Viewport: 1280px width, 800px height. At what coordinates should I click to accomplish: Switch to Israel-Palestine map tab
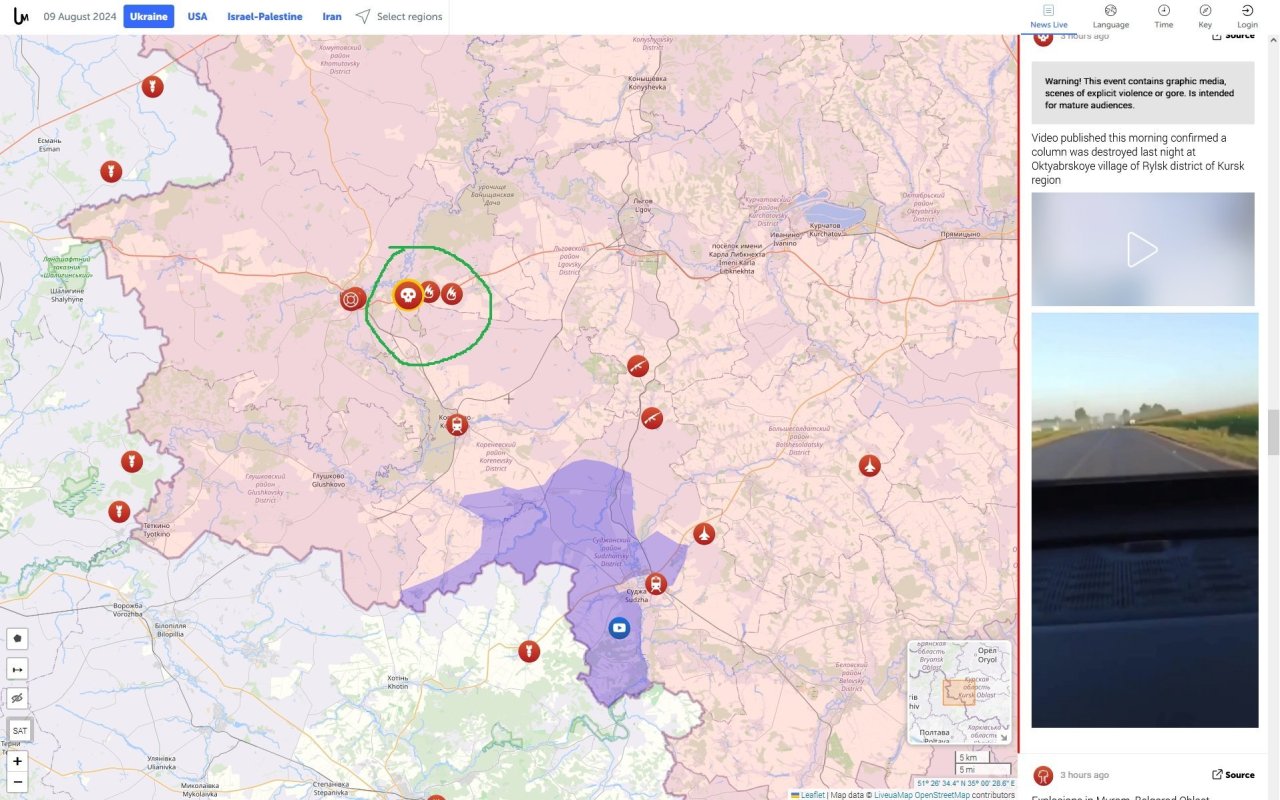[x=264, y=17]
